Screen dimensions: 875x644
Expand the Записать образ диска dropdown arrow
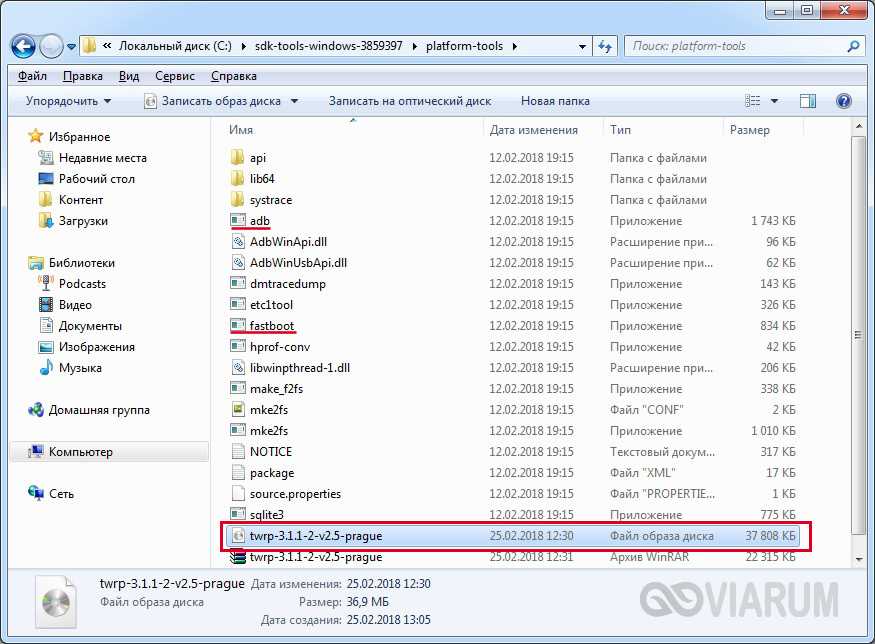click(294, 101)
